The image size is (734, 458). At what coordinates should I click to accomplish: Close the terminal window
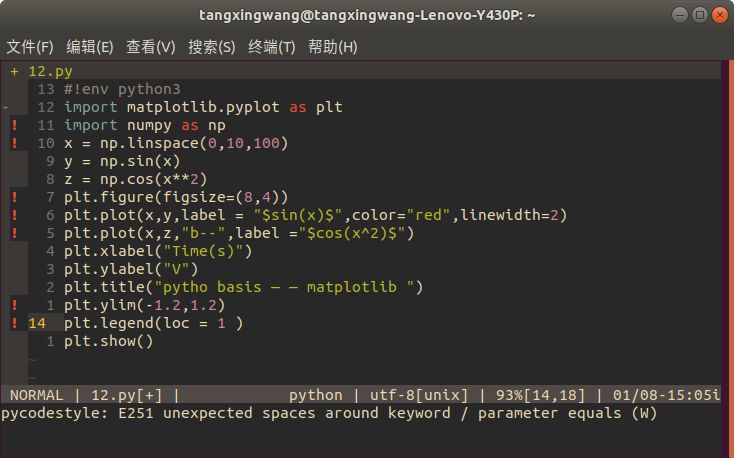coord(719,15)
